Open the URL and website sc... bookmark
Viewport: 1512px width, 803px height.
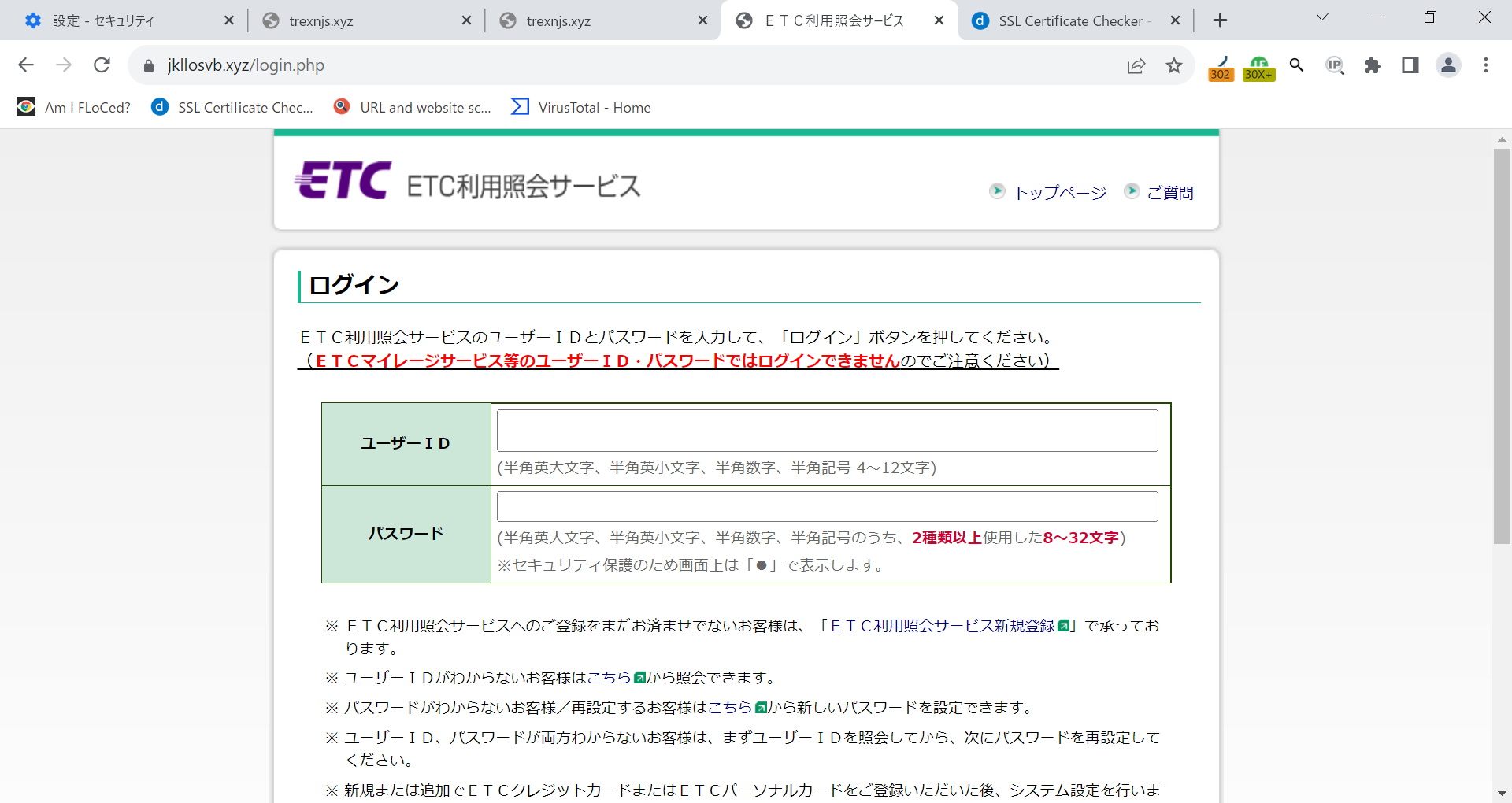tap(413, 107)
